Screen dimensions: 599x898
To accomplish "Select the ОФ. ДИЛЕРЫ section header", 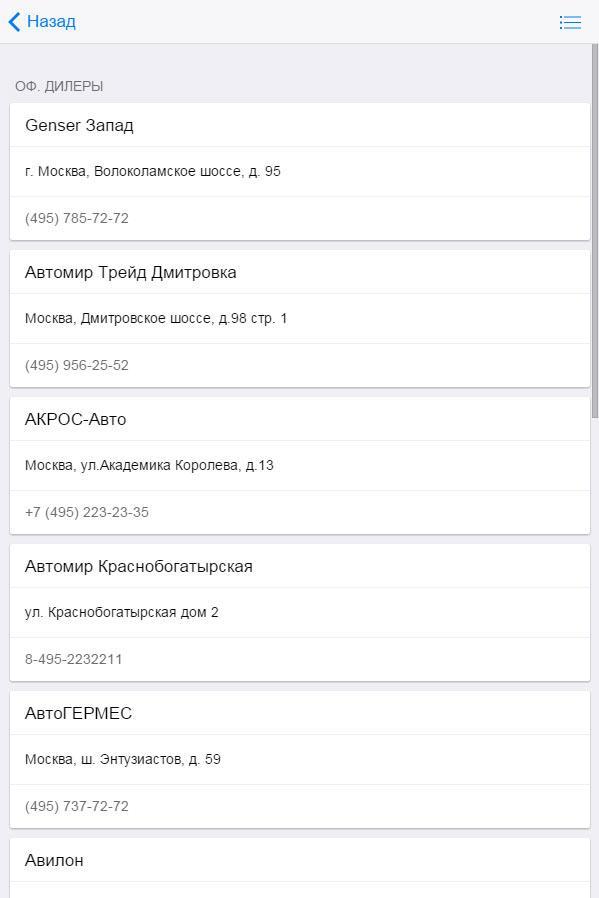I will 57,86.
